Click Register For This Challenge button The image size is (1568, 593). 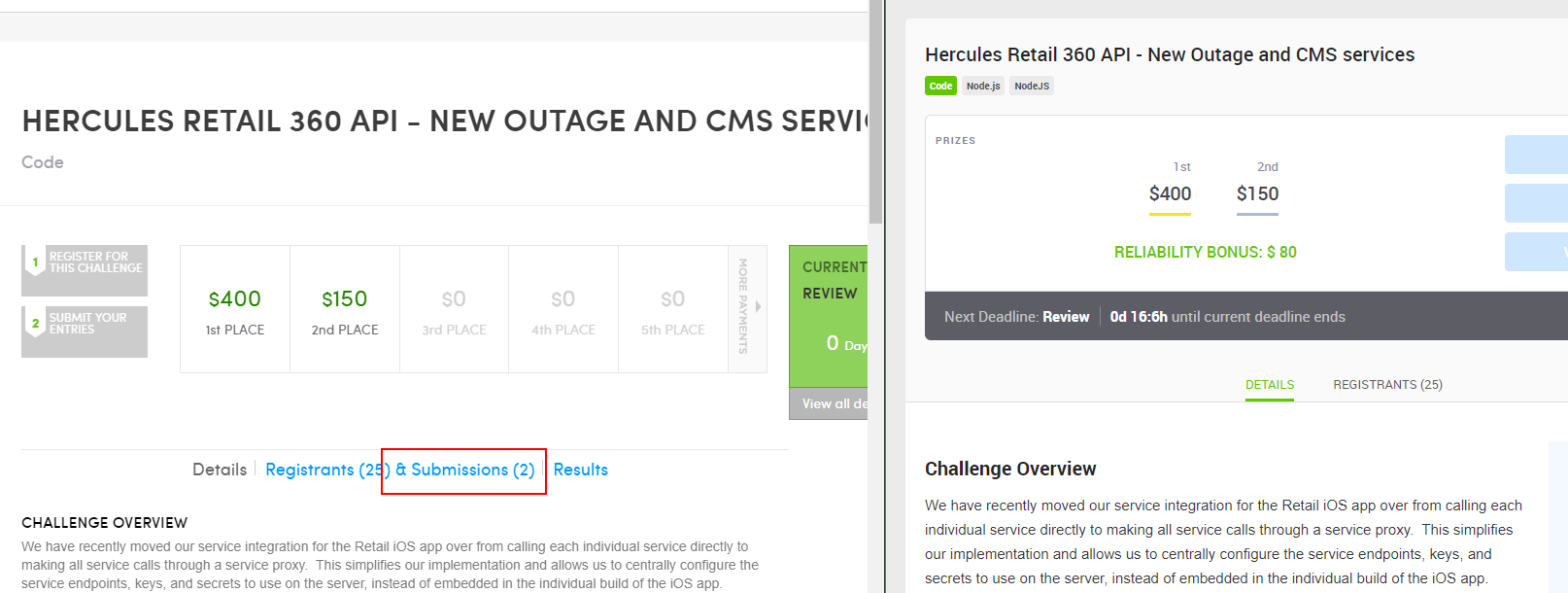[x=85, y=270]
